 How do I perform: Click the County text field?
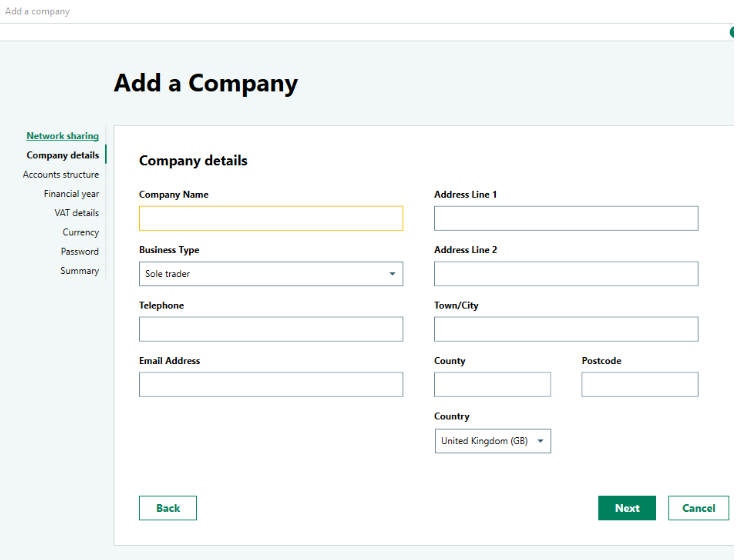(x=492, y=385)
